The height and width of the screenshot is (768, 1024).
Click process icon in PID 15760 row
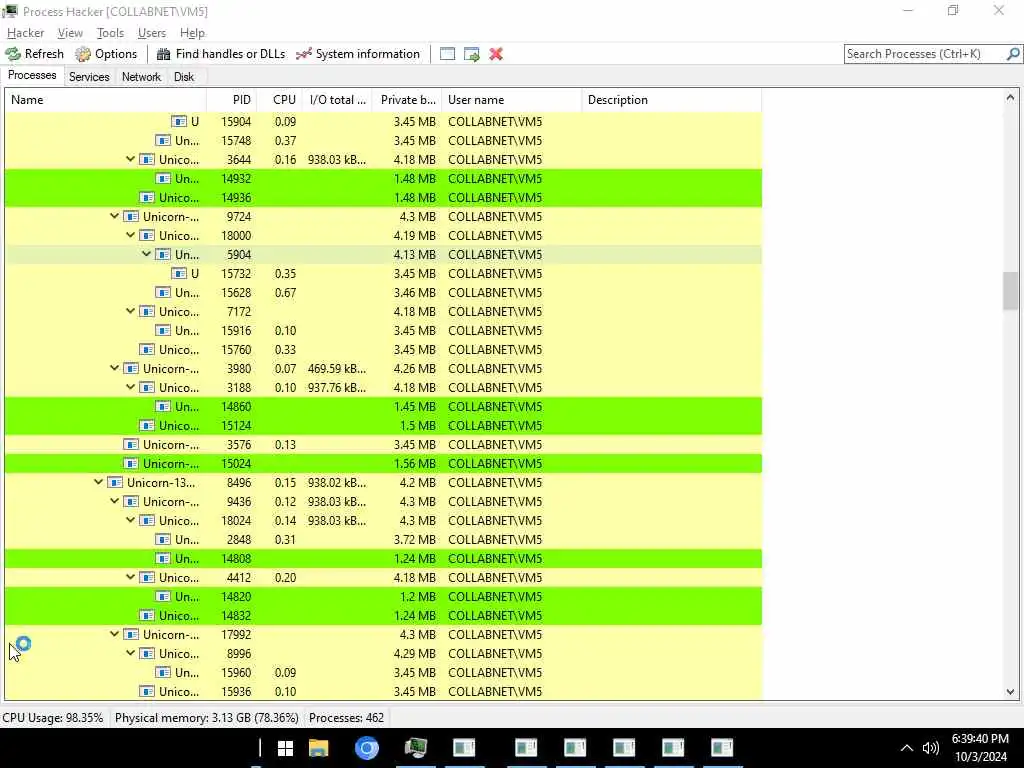(148, 349)
